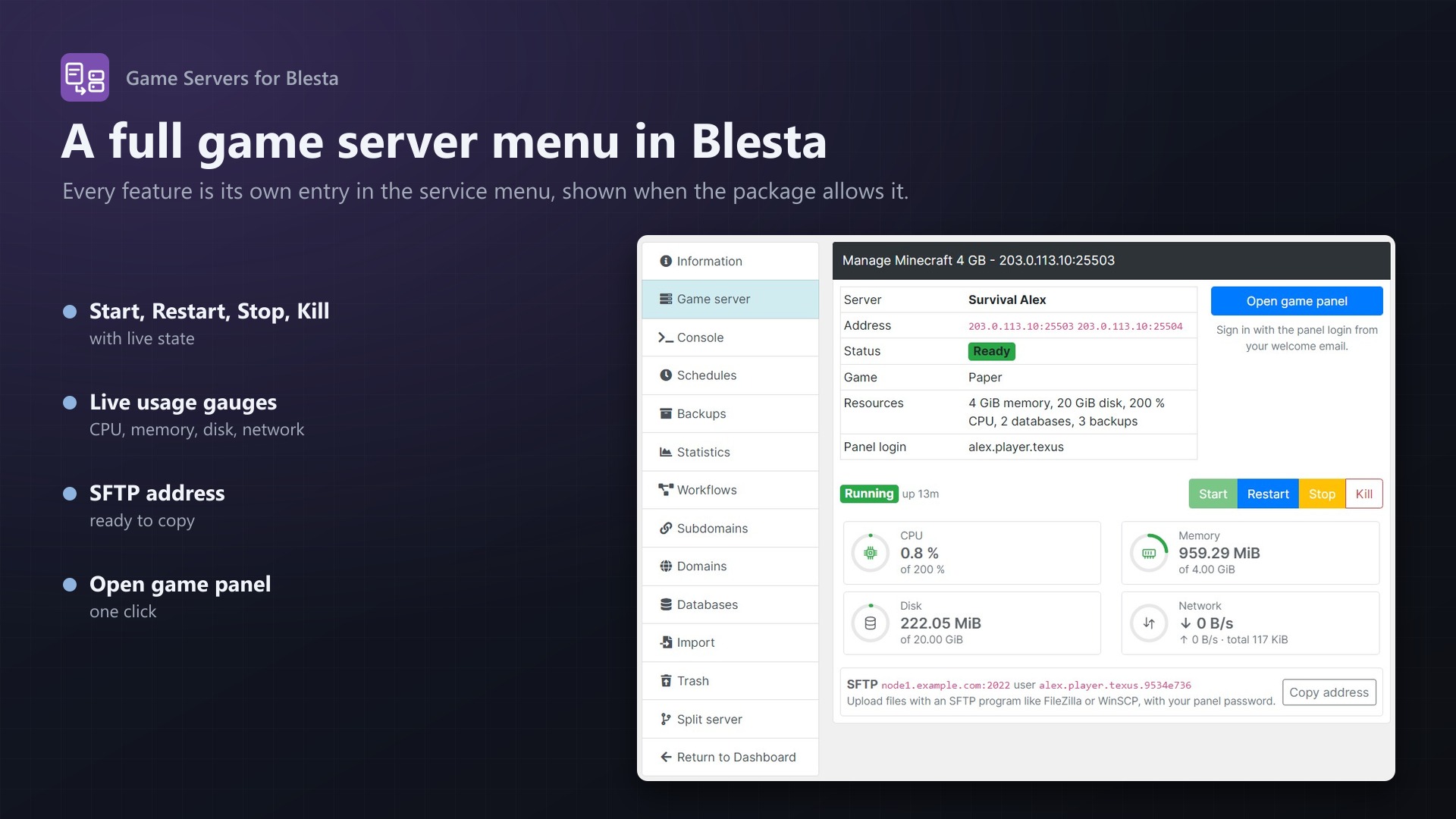Screen dimensions: 1456x819
Task: Click the green Ready status badge
Action: [992, 351]
